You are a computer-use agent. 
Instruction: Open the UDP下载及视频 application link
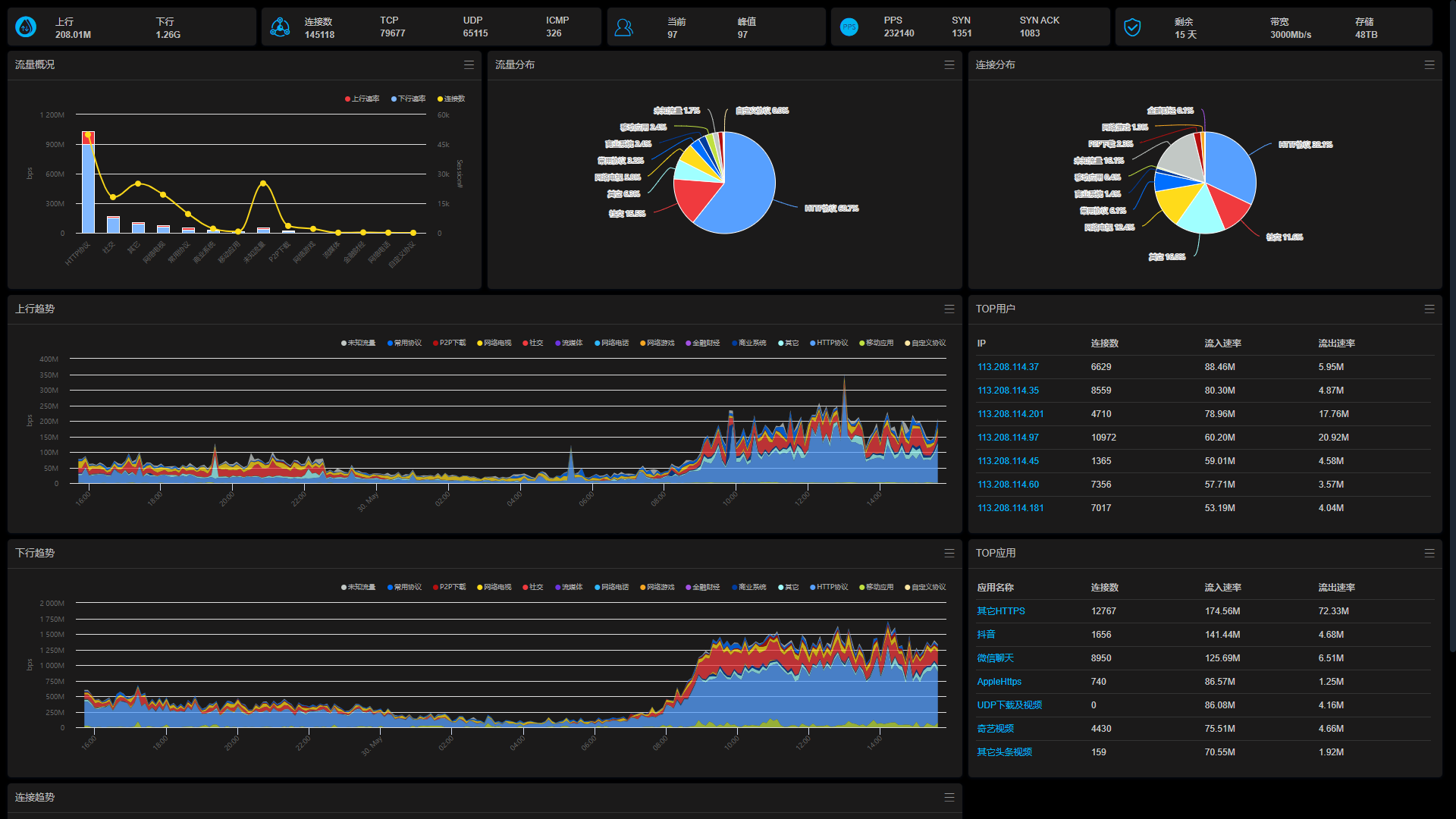(1009, 705)
